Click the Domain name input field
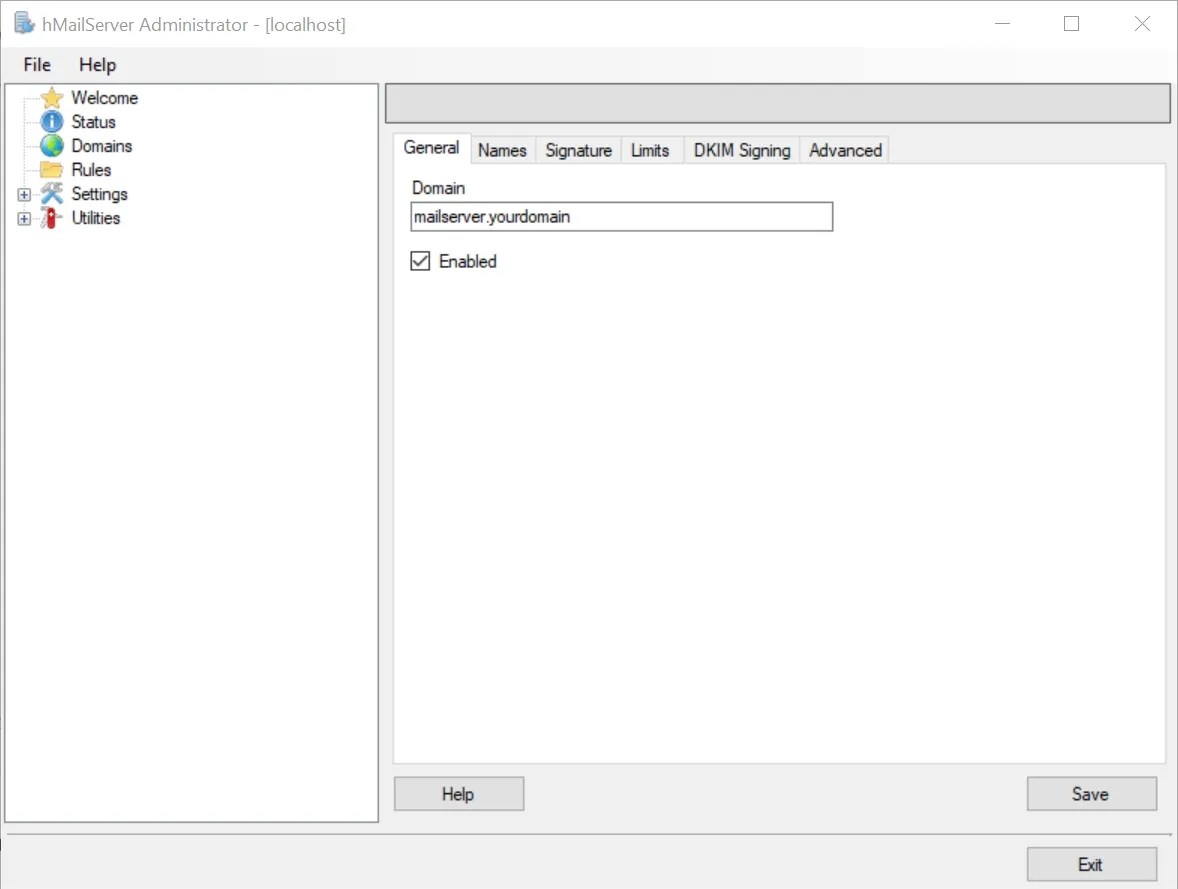The width and height of the screenshot is (1178, 889). point(621,216)
